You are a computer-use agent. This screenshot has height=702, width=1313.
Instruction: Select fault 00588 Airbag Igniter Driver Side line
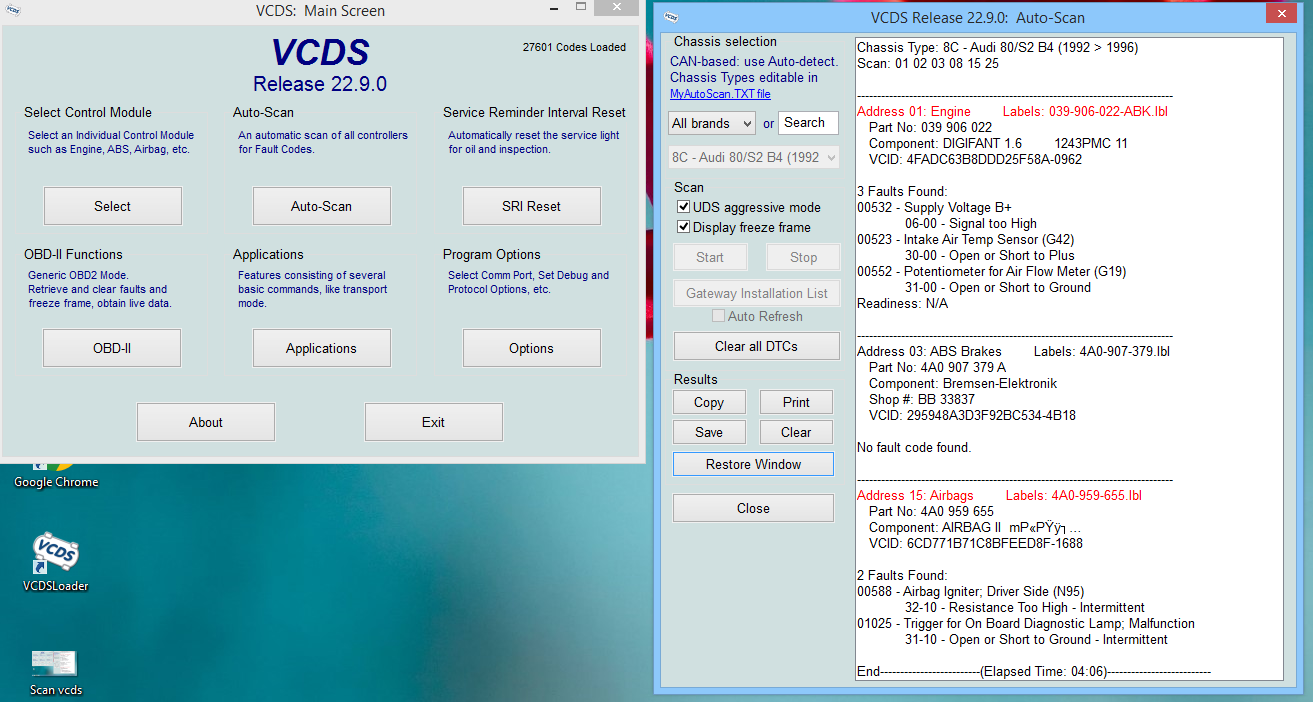coord(970,591)
